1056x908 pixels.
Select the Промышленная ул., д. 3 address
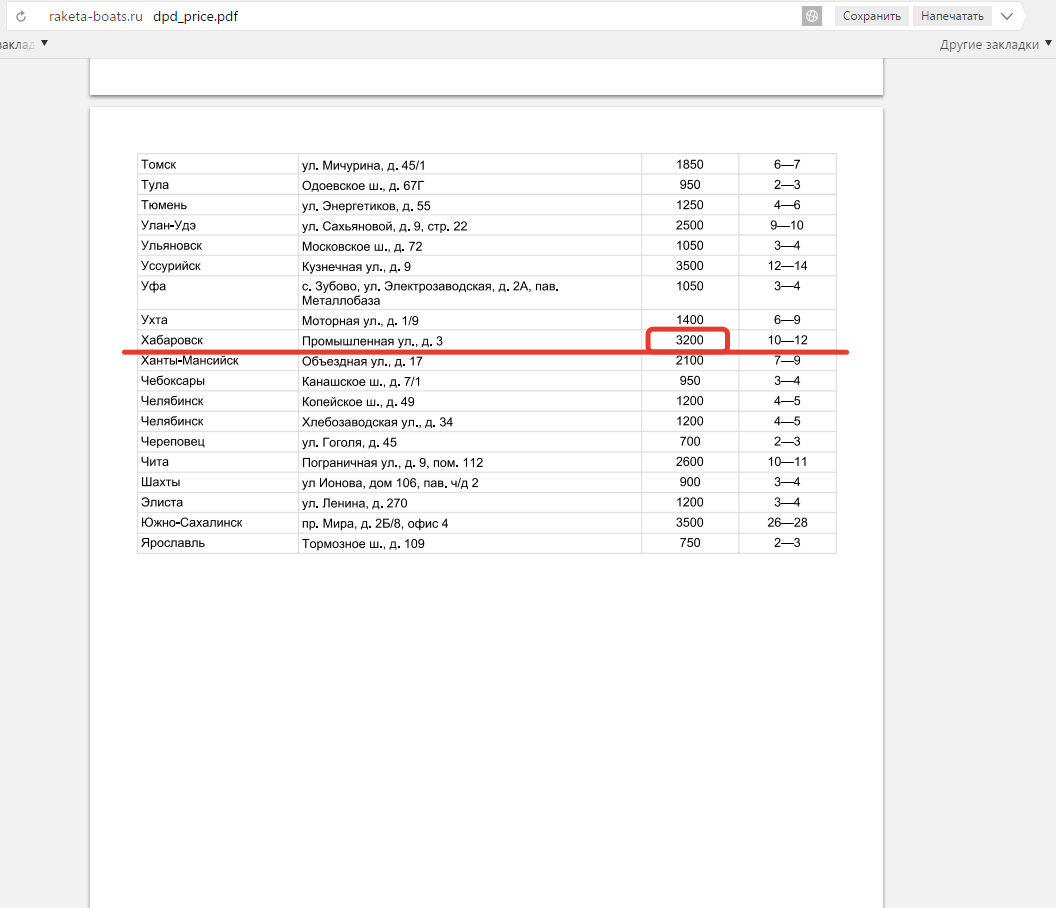click(372, 342)
